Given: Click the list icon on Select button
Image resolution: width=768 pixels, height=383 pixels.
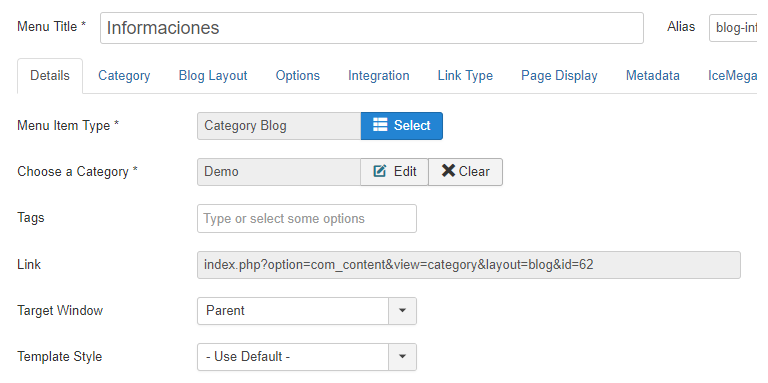Looking at the screenshot, I should click(380, 125).
